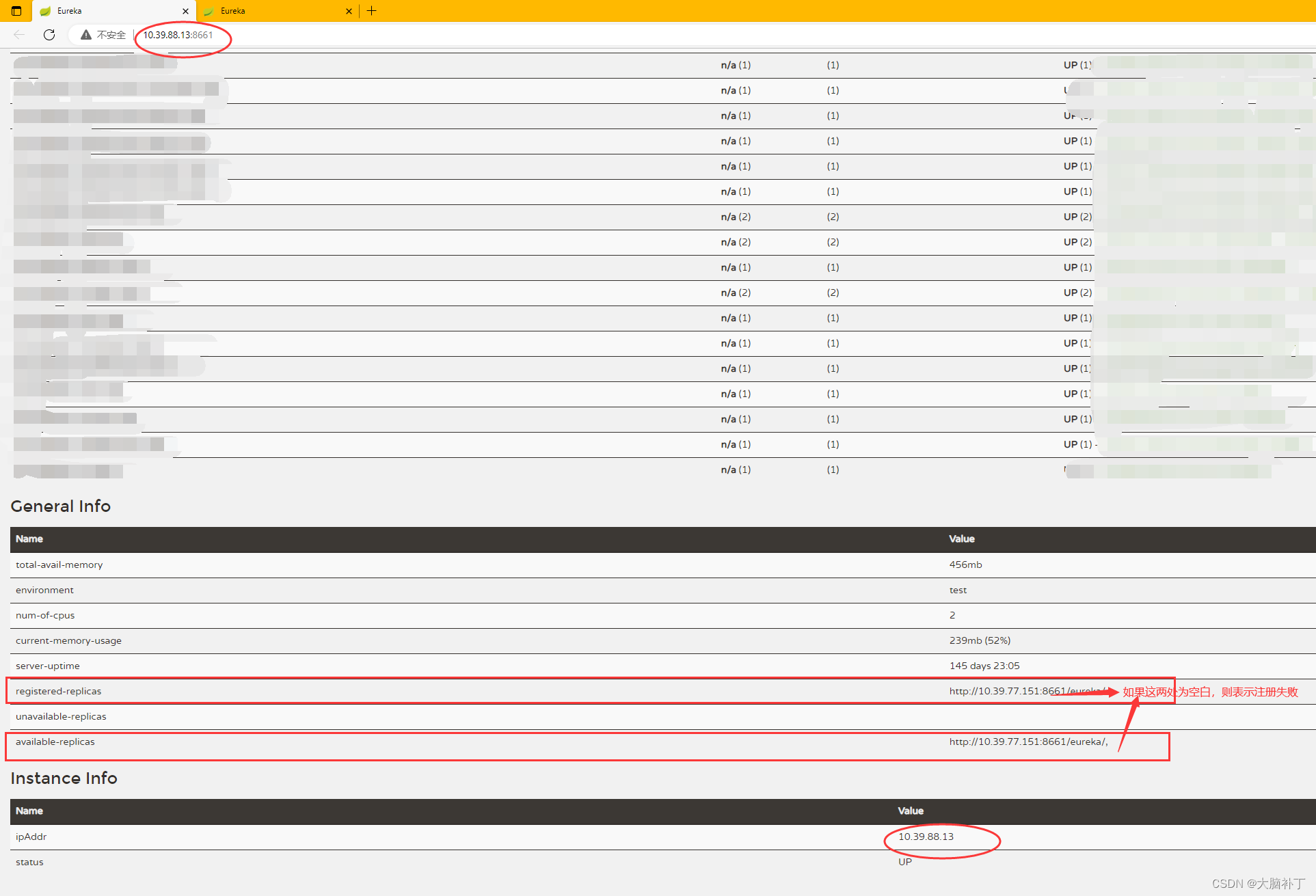This screenshot has width=1316, height=896.
Task: Click the status row name
Action: 29,862
